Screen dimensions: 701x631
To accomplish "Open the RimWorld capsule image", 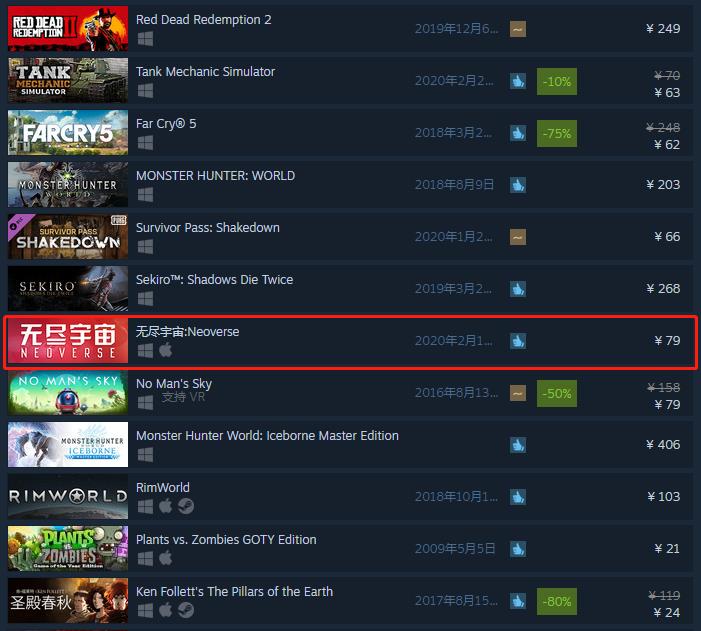I will (x=68, y=496).
